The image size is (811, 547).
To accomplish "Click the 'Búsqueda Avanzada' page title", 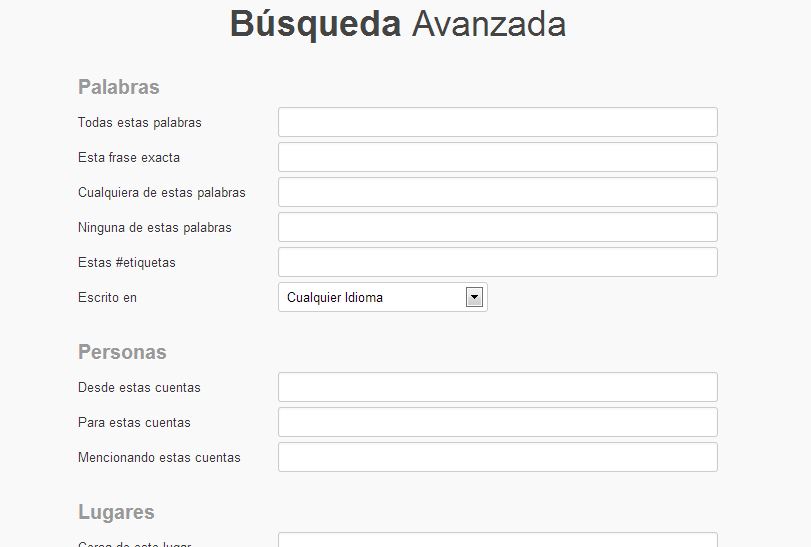I will point(398,24).
